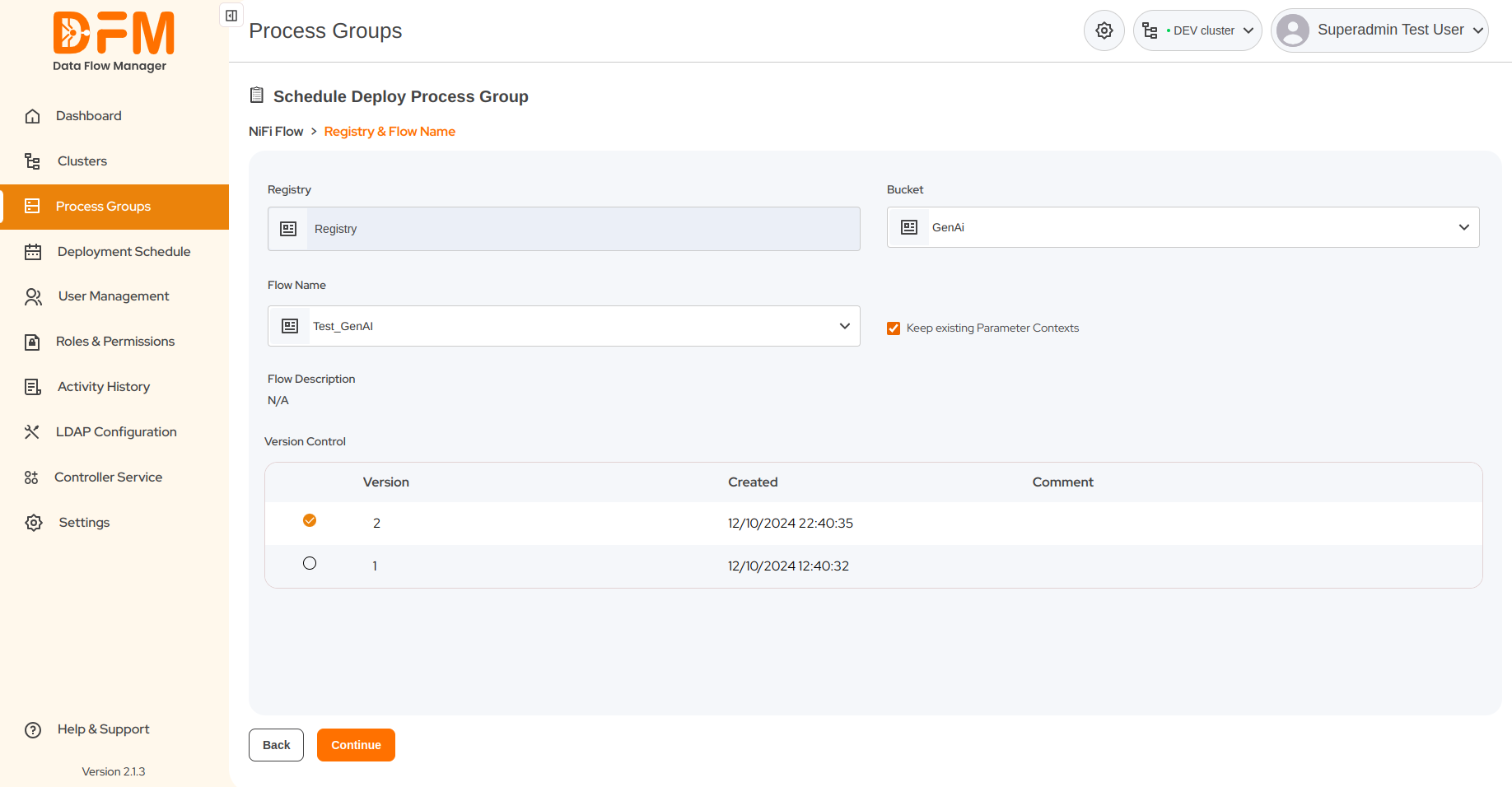Click the Version 2.1.3 label
This screenshot has height=787, width=1512.
(x=114, y=771)
